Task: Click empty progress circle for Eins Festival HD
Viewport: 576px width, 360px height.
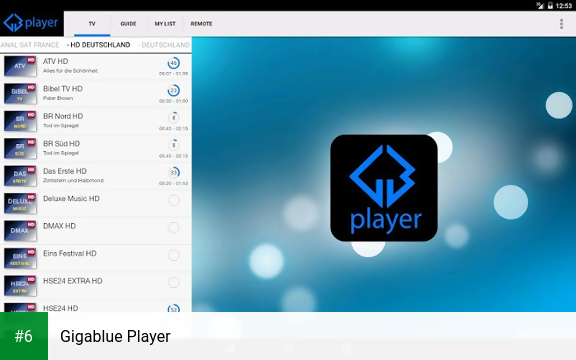Action: click(173, 255)
